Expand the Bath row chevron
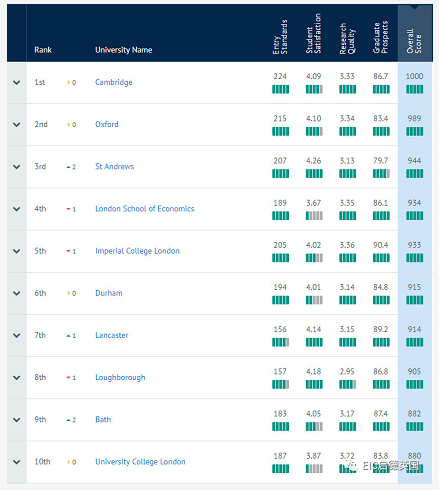 17,420
